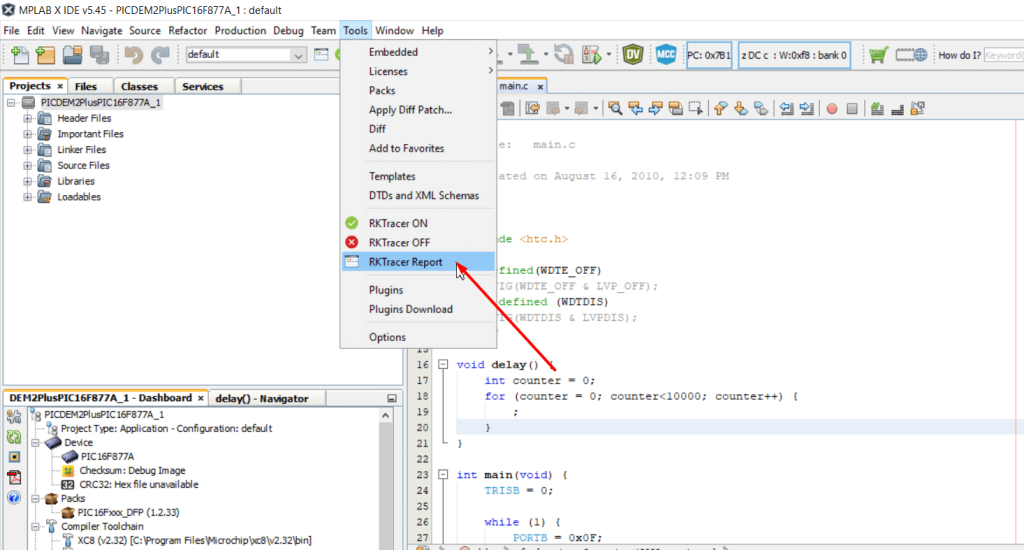Click the red Start Macro Recording icon
Screen dimensions: 1024x550
[832, 108]
